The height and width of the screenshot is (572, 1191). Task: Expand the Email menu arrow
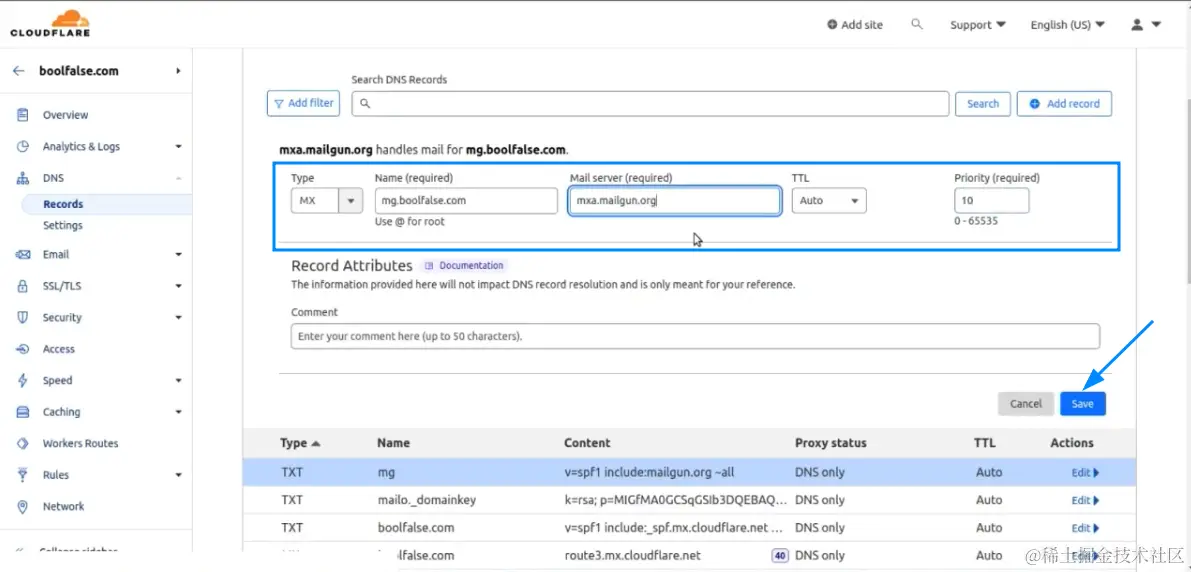[x=178, y=254]
